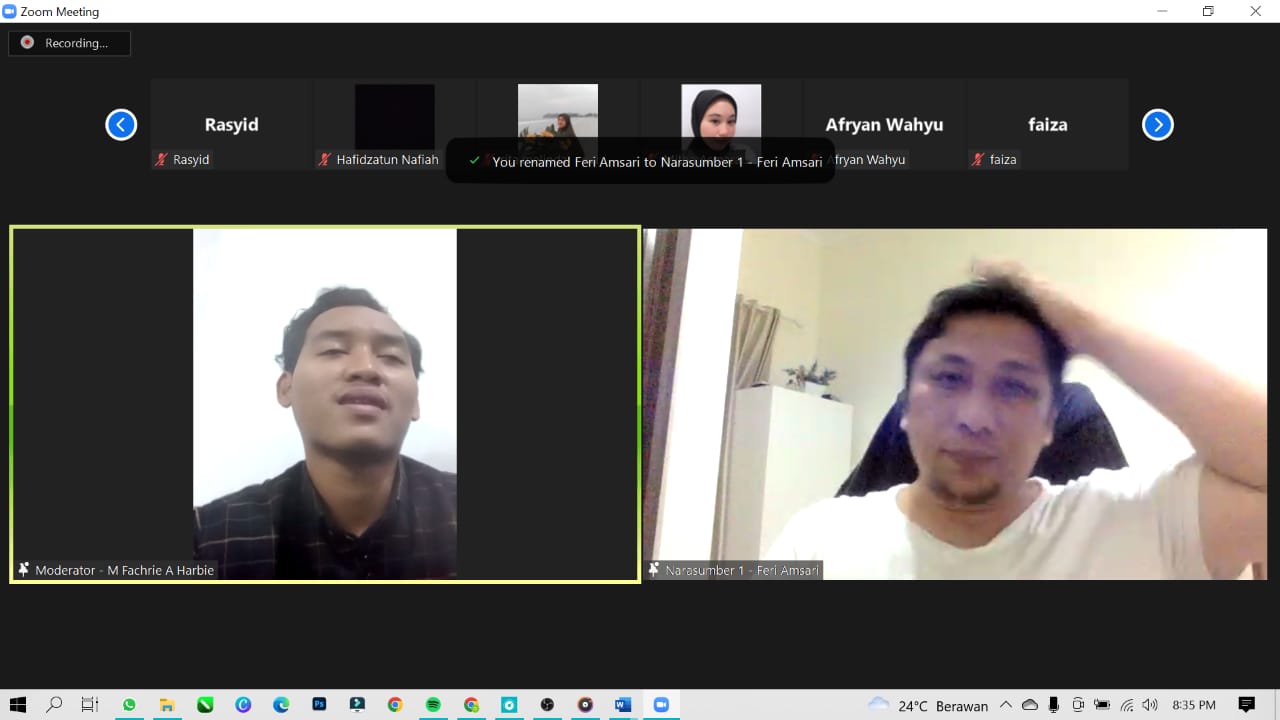Click the pin icon on the Narasumber 1 label

tap(654, 570)
